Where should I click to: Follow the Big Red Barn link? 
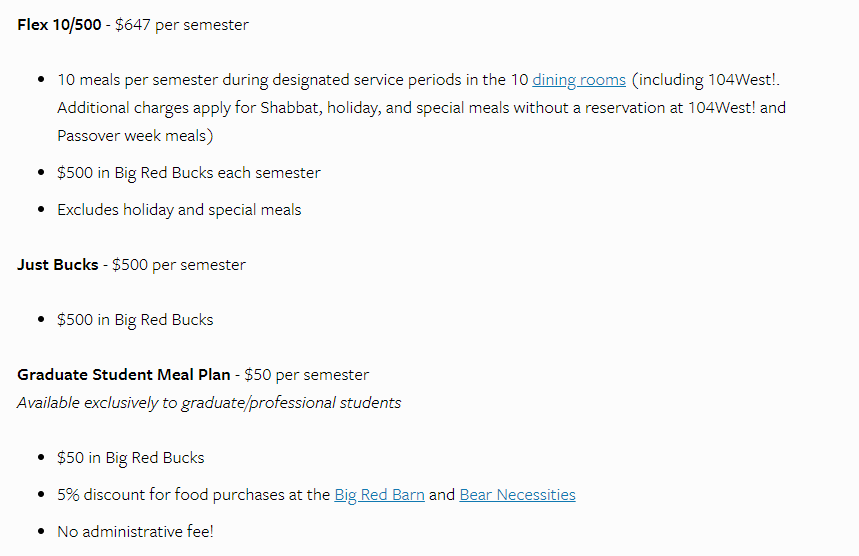[379, 495]
